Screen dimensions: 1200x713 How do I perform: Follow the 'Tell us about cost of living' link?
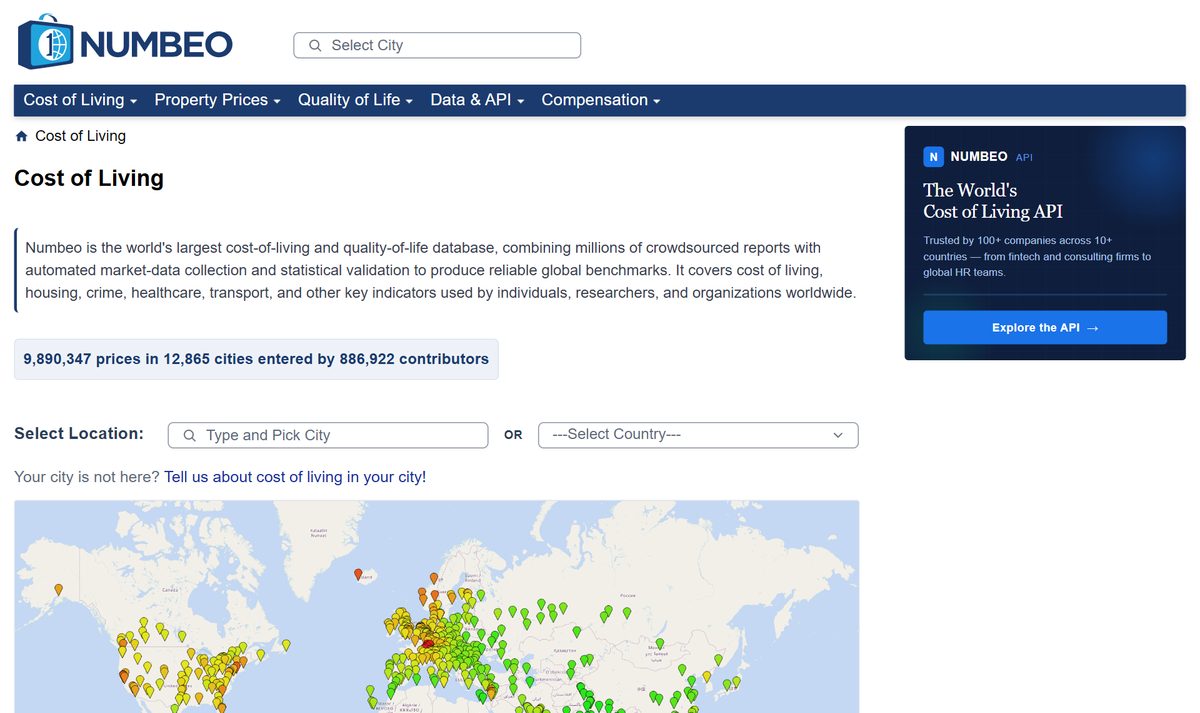pyautogui.click(x=295, y=477)
